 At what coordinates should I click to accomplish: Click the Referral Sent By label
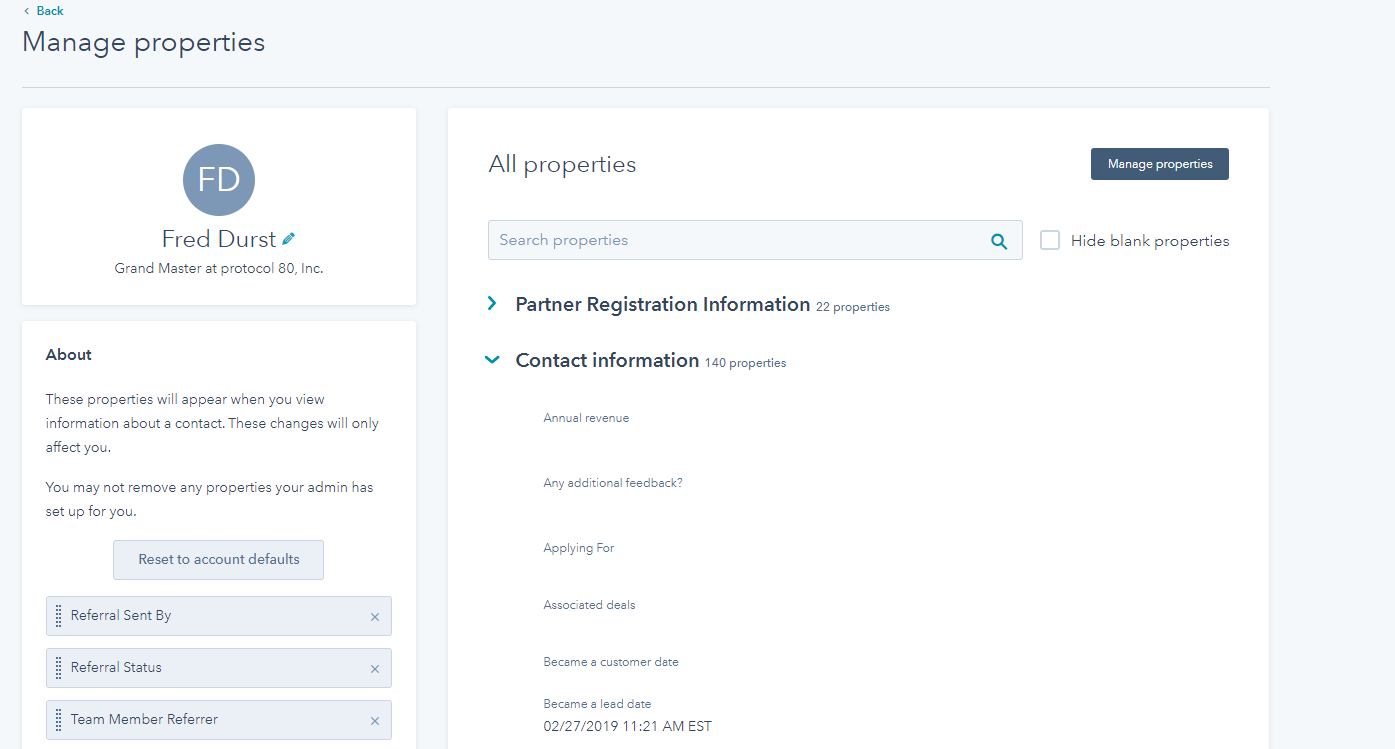point(121,616)
